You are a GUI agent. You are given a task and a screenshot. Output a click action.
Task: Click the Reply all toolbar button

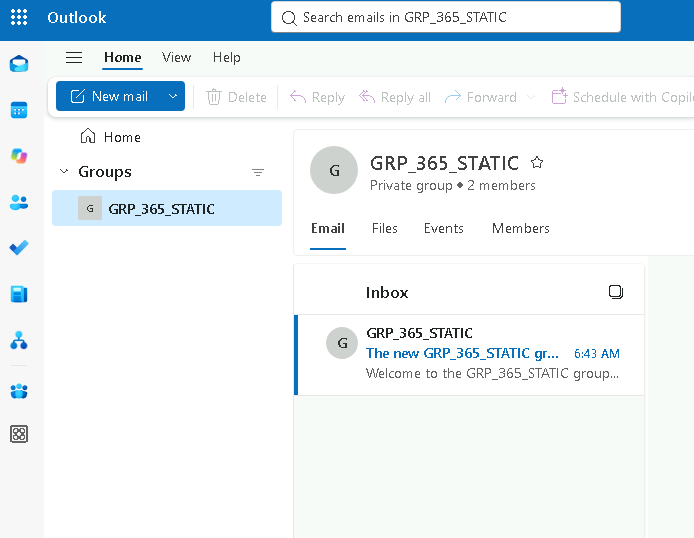[x=394, y=97]
